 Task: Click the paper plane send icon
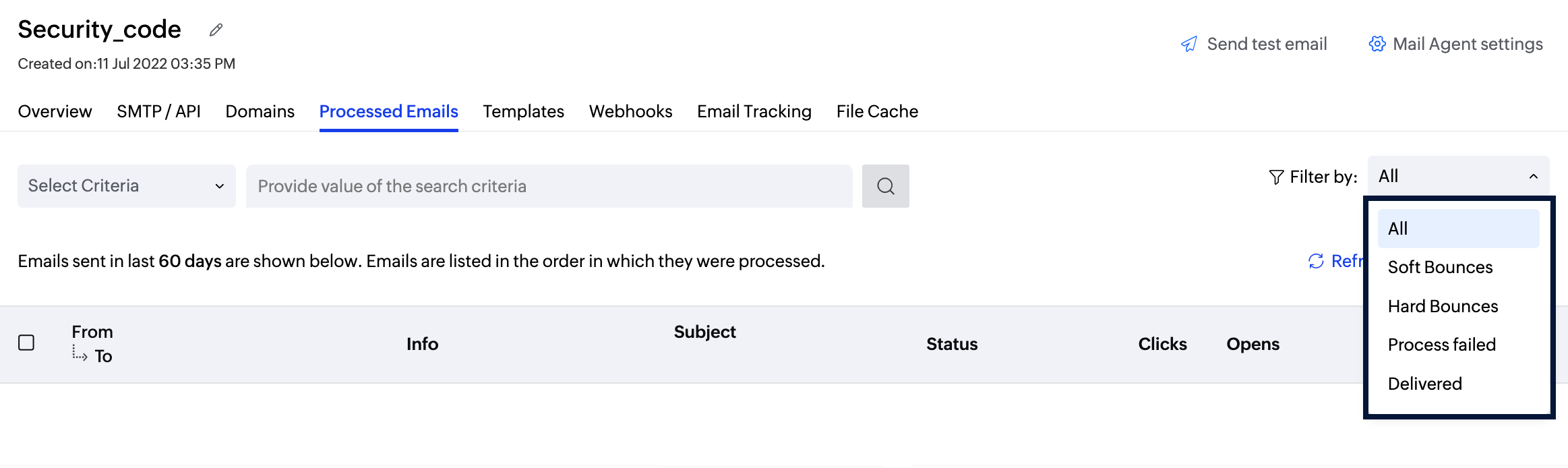point(1188,45)
